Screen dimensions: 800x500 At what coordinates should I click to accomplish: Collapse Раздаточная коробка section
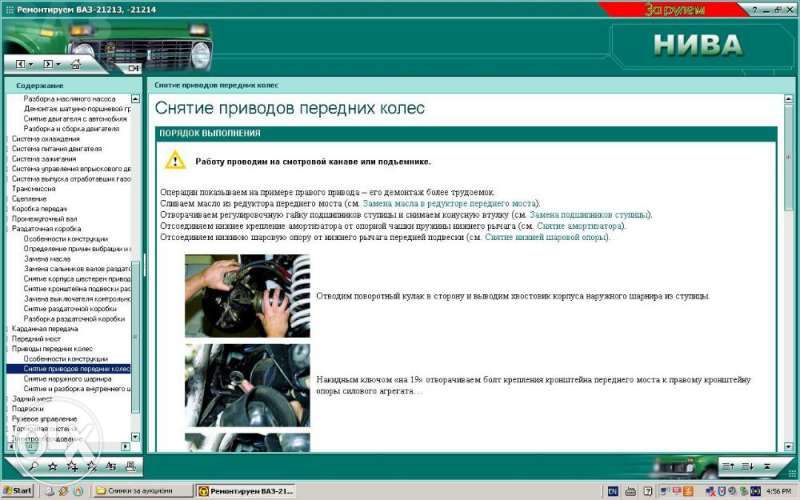(46, 229)
